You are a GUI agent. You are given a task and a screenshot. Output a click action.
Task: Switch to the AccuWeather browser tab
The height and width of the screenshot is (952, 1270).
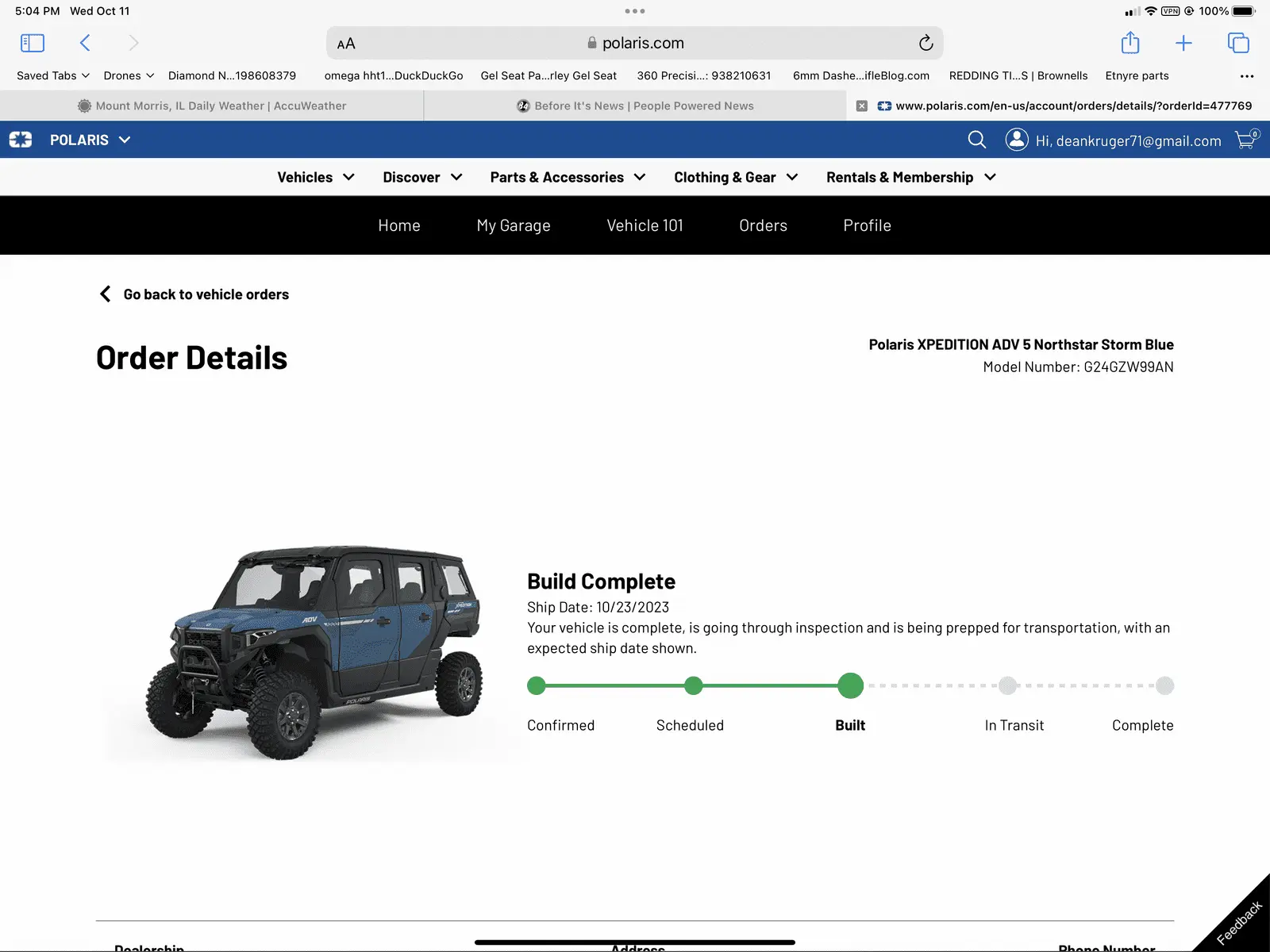[212, 106]
